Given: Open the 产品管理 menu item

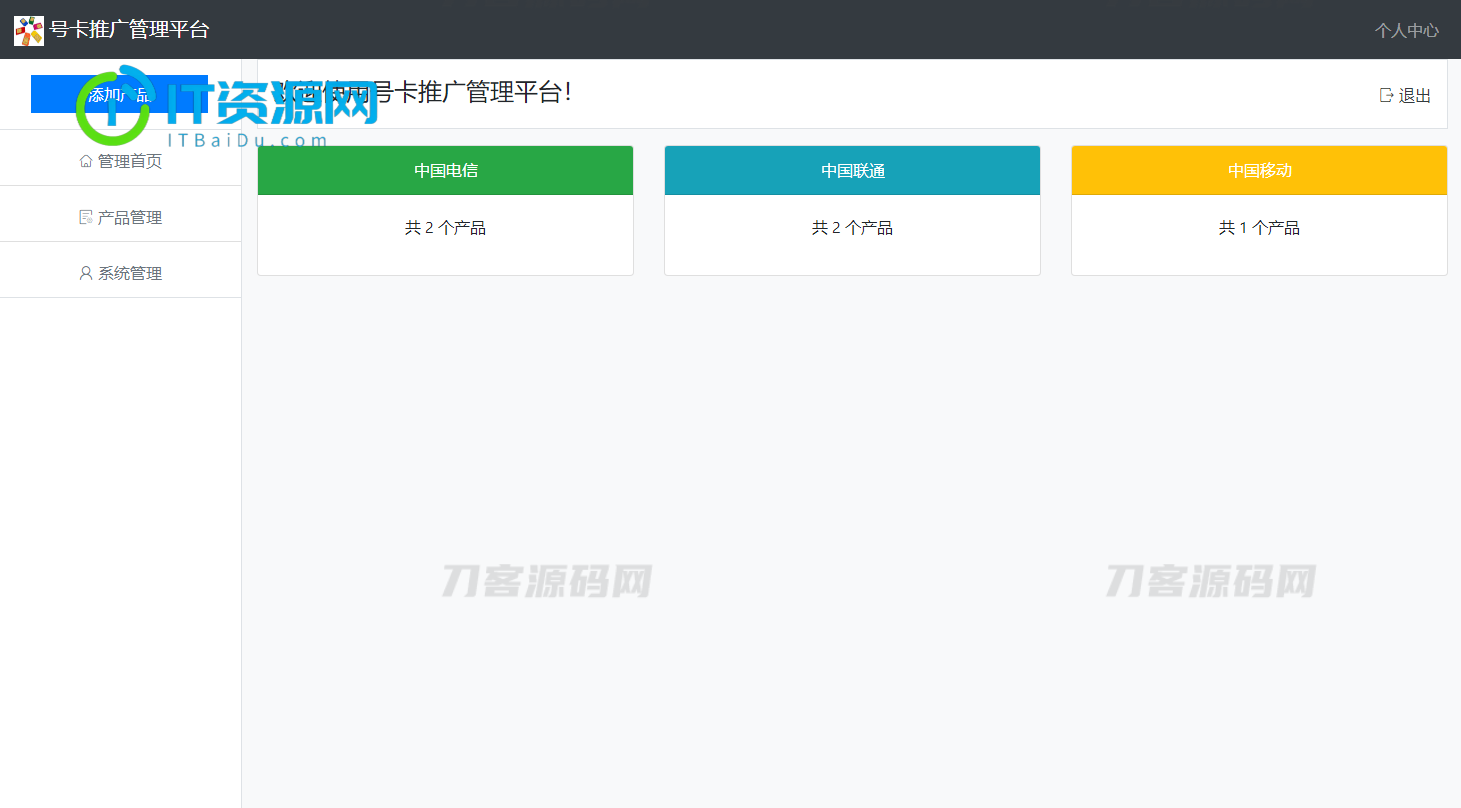Looking at the screenshot, I should click(x=120, y=217).
